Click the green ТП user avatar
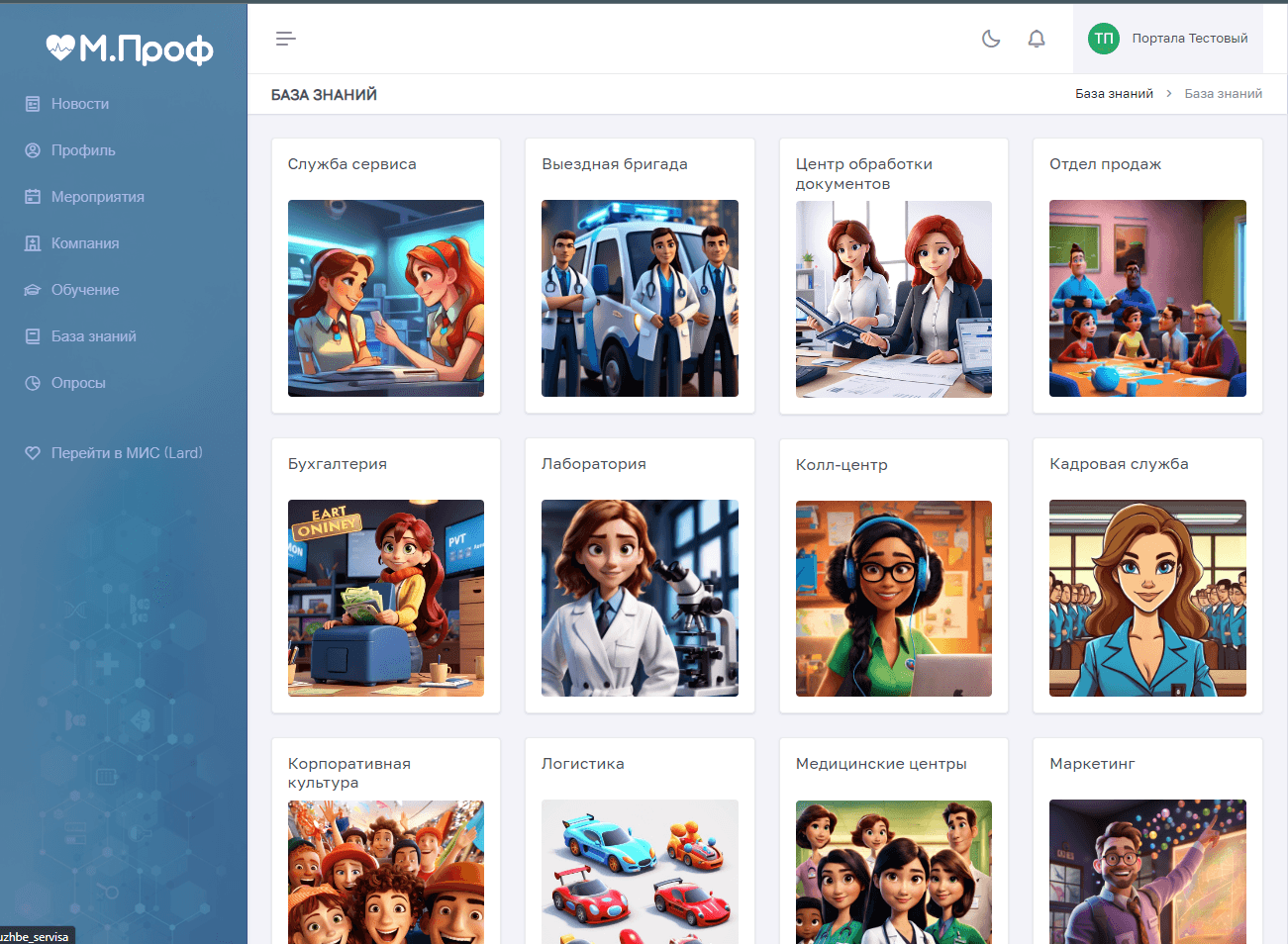This screenshot has width=1288, height=944. point(1103,39)
